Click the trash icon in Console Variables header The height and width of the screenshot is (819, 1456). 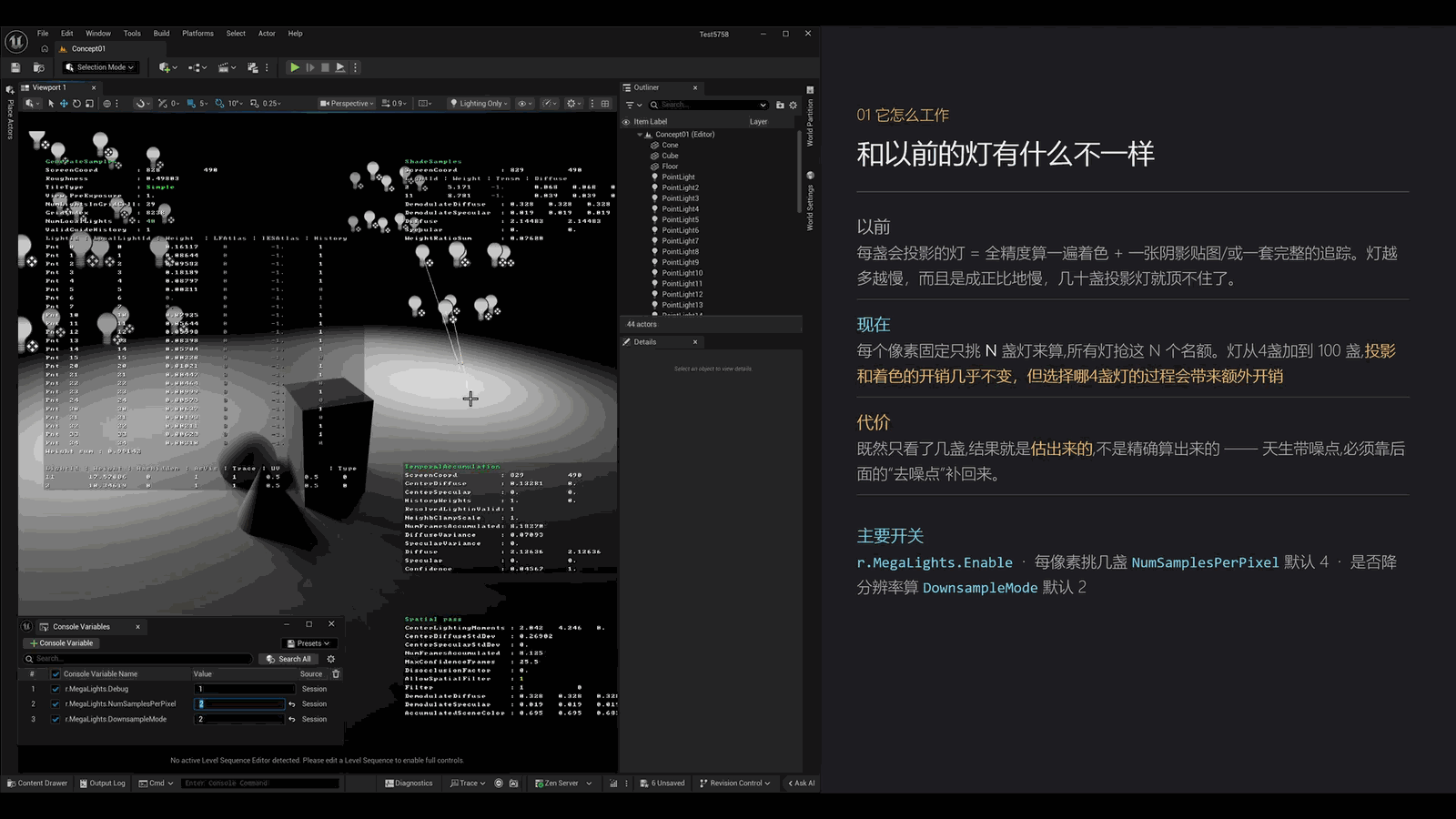click(336, 674)
